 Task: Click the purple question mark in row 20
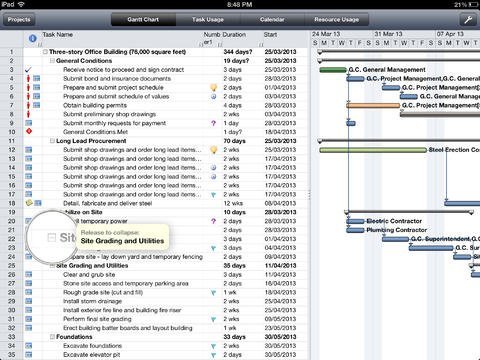pyautogui.click(x=214, y=221)
